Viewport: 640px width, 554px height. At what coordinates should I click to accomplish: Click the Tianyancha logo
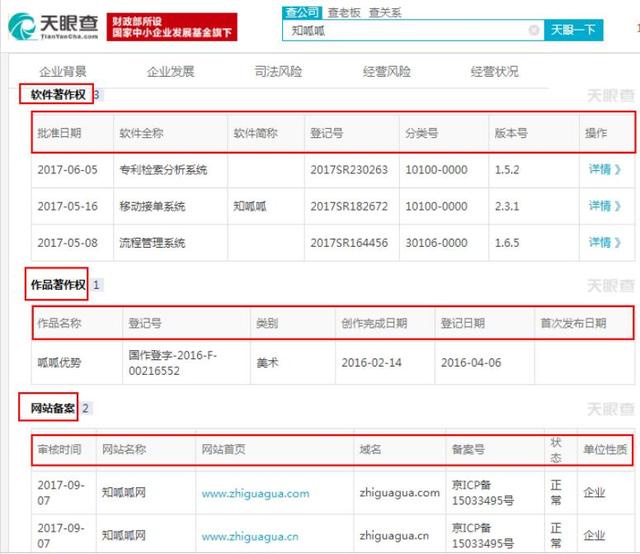[x=53, y=27]
